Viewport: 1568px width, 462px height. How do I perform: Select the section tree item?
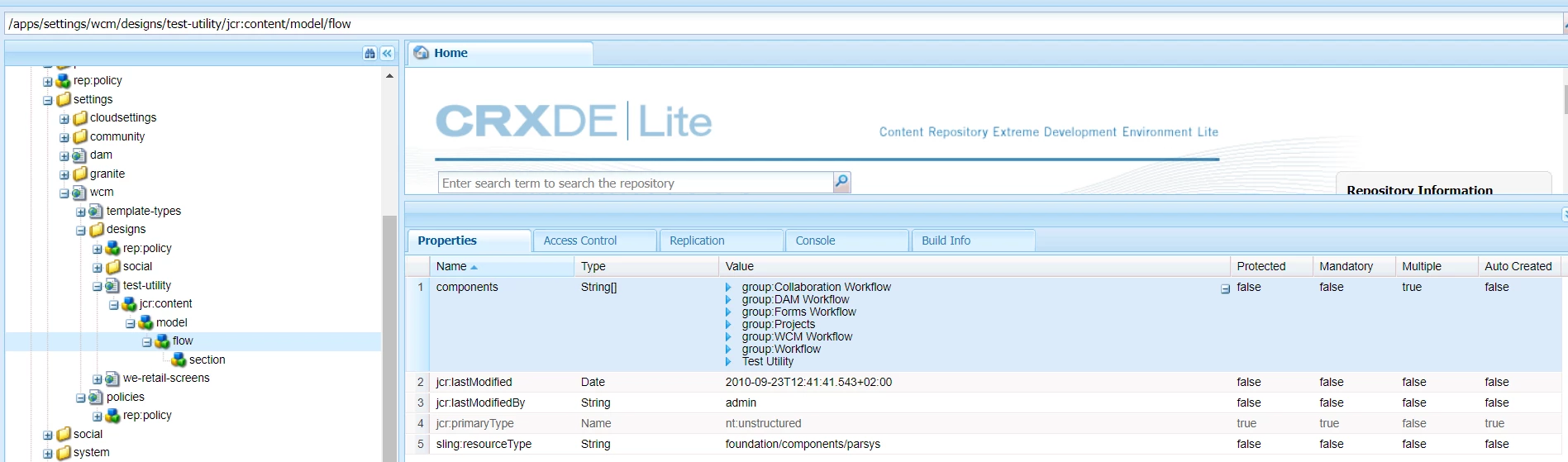(207, 360)
